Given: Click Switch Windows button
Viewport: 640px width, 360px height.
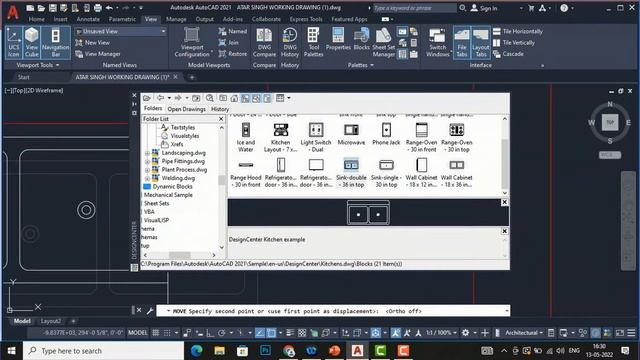Looking at the screenshot, I should pos(438,42).
